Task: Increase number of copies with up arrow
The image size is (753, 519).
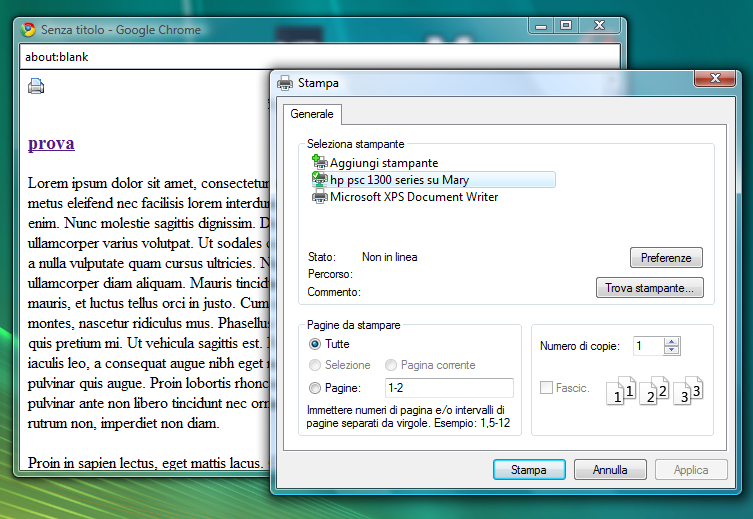Action: coord(671,341)
